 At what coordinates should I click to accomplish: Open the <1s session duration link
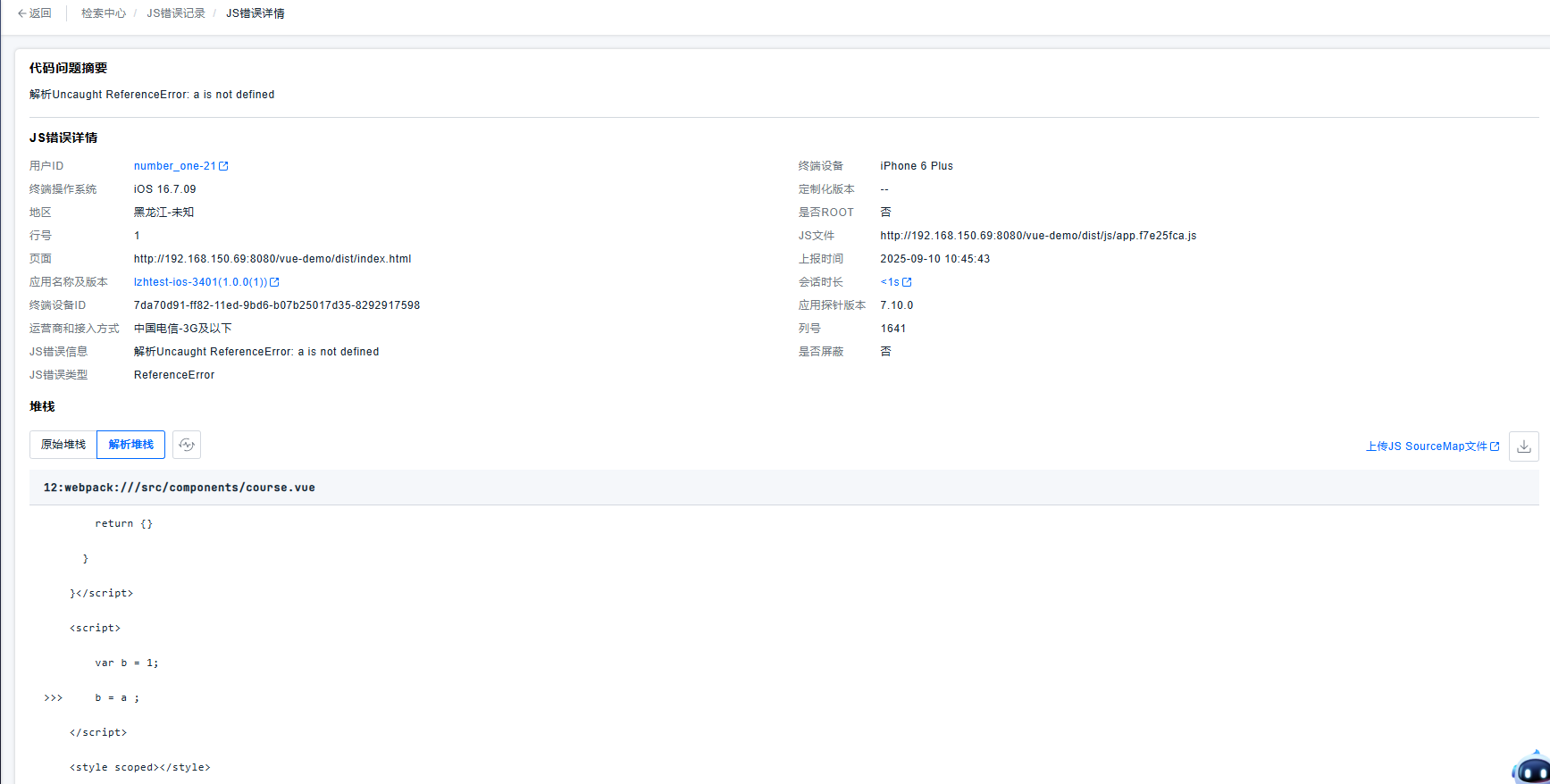(890, 282)
